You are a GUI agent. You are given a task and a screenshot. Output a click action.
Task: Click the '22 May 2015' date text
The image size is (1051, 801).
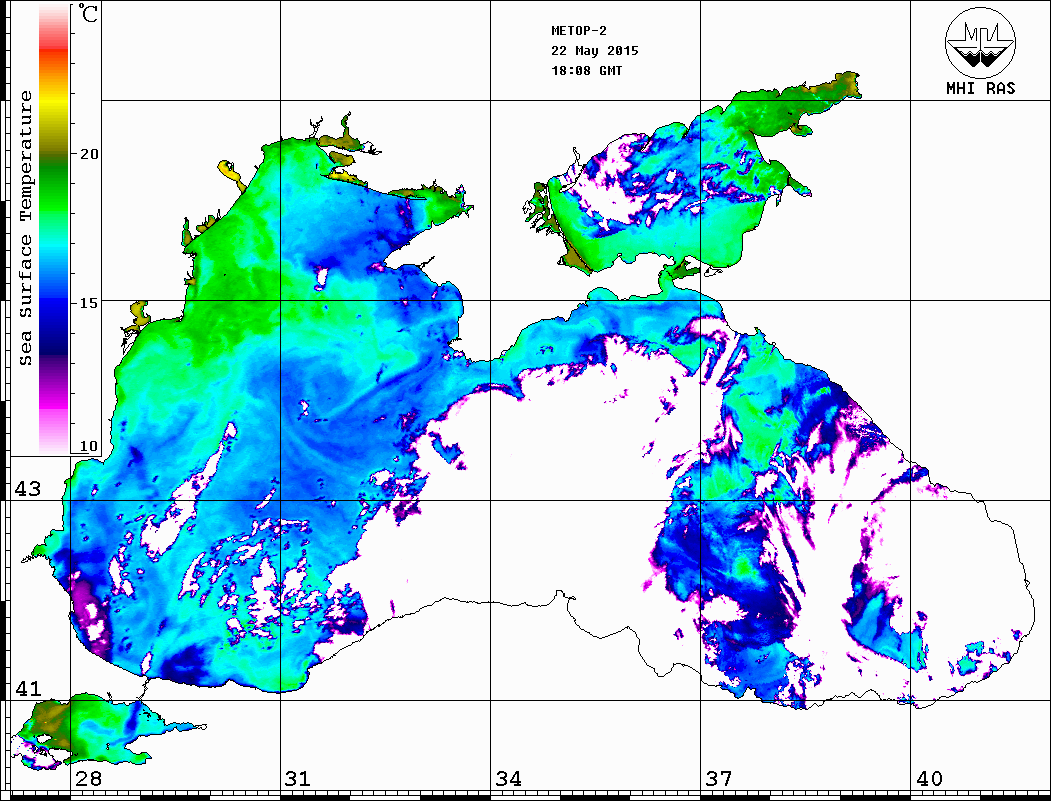point(595,51)
